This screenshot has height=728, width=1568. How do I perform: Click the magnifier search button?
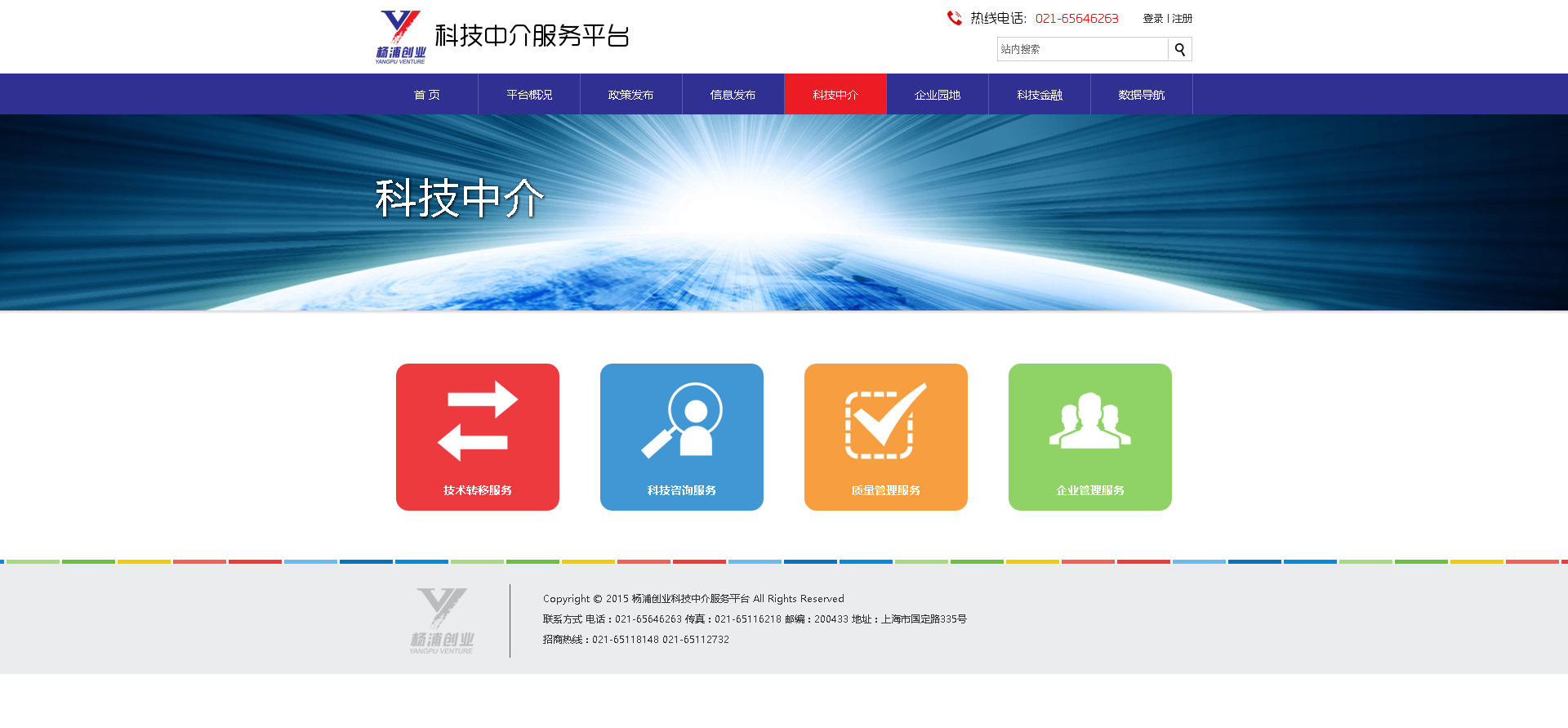pos(1179,50)
